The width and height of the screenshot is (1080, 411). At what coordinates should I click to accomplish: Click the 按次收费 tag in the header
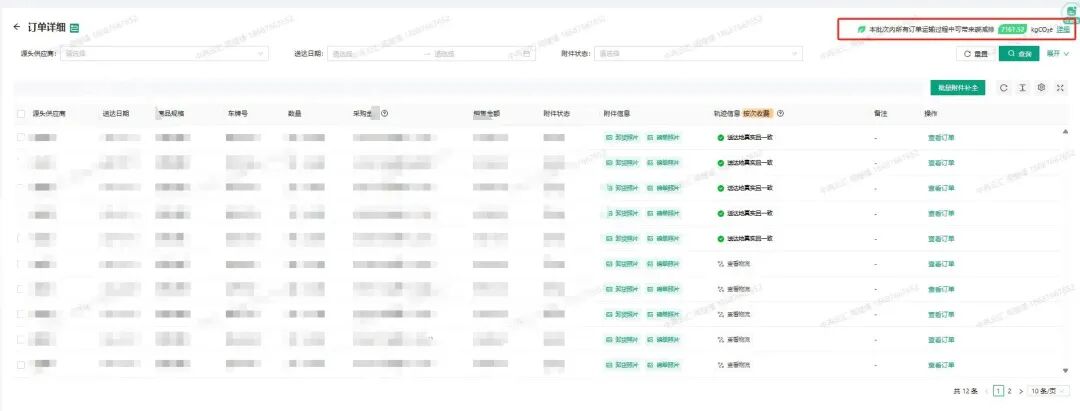click(758, 113)
